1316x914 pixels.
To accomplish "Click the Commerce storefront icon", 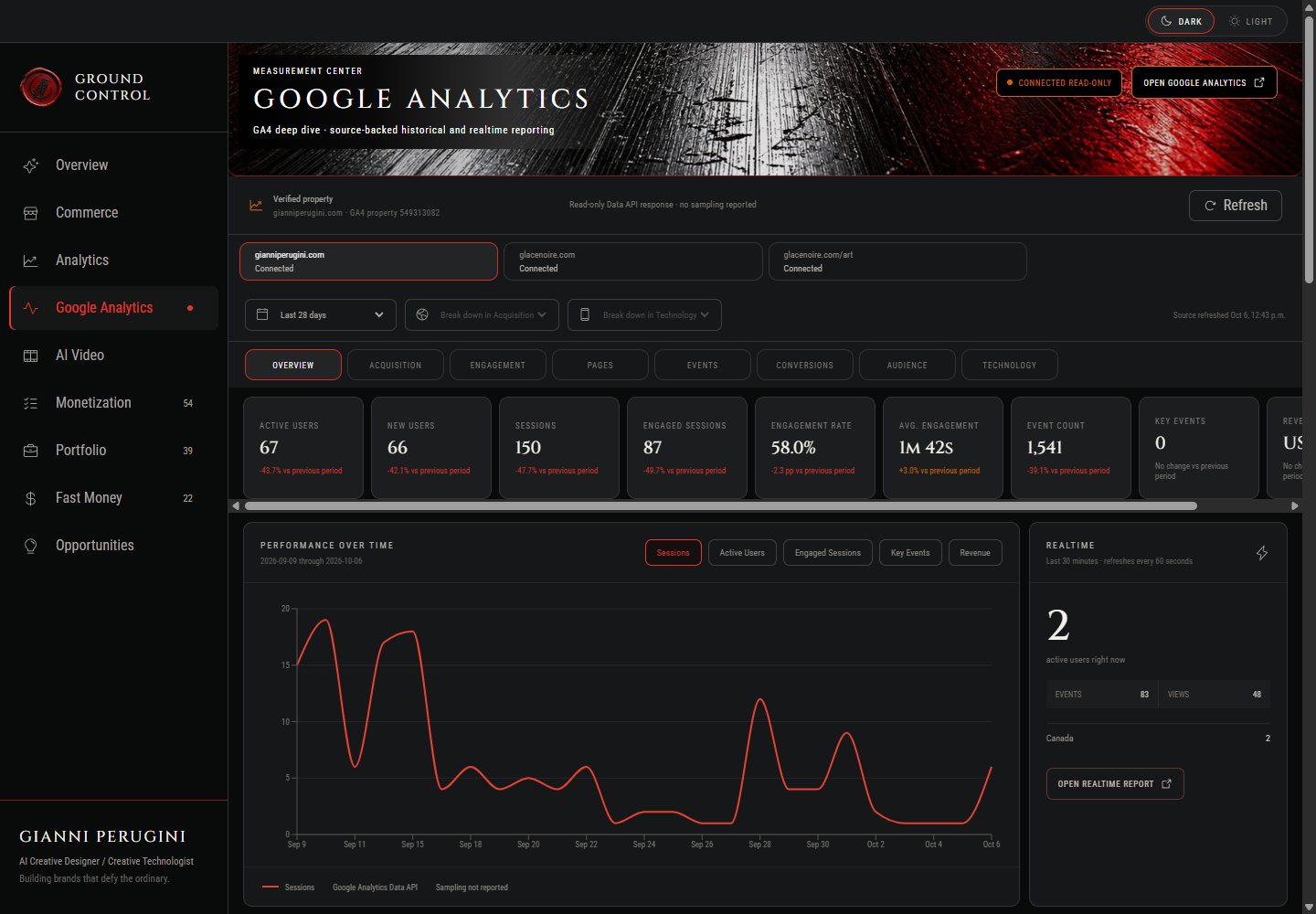I will [30, 213].
